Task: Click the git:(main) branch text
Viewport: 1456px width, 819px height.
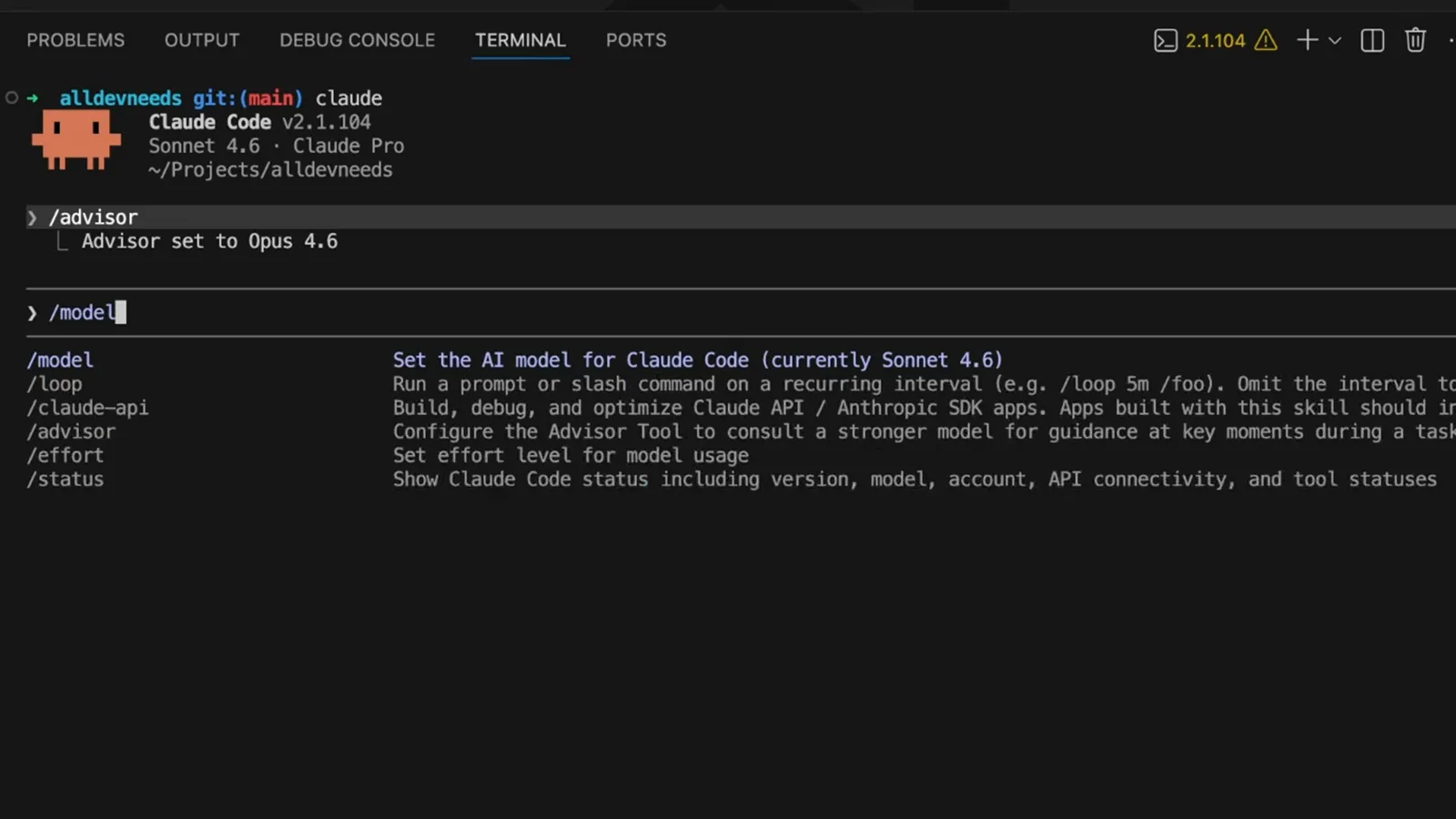Action: [248, 97]
